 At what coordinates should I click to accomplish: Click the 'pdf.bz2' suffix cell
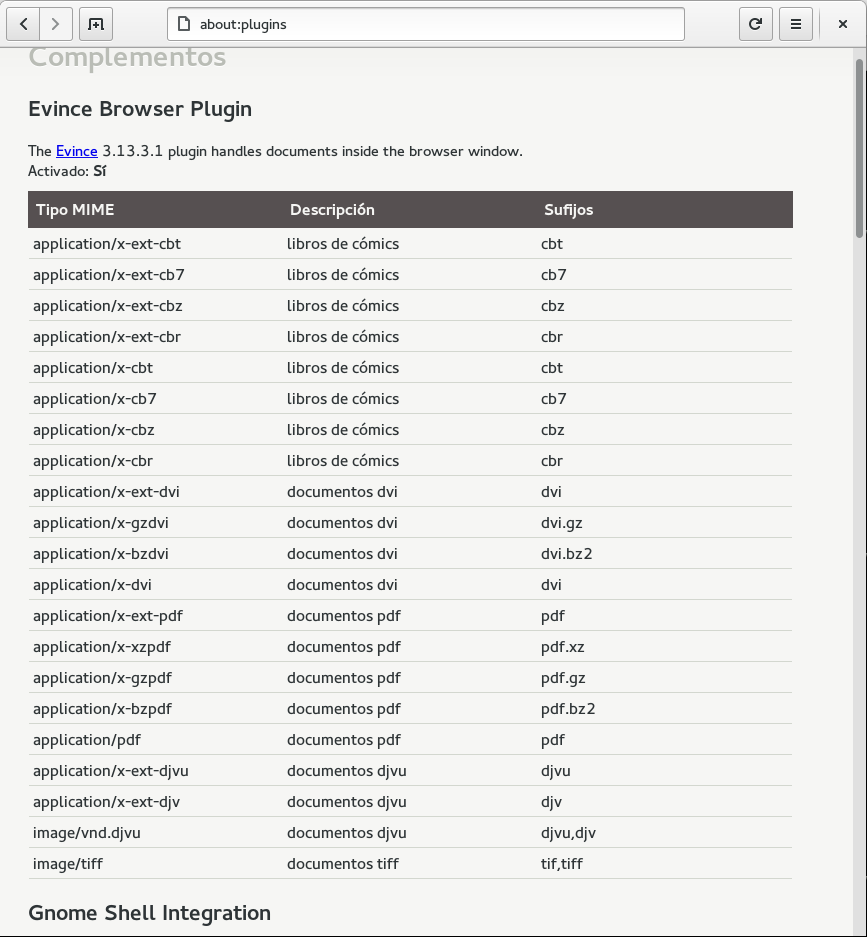(568, 710)
